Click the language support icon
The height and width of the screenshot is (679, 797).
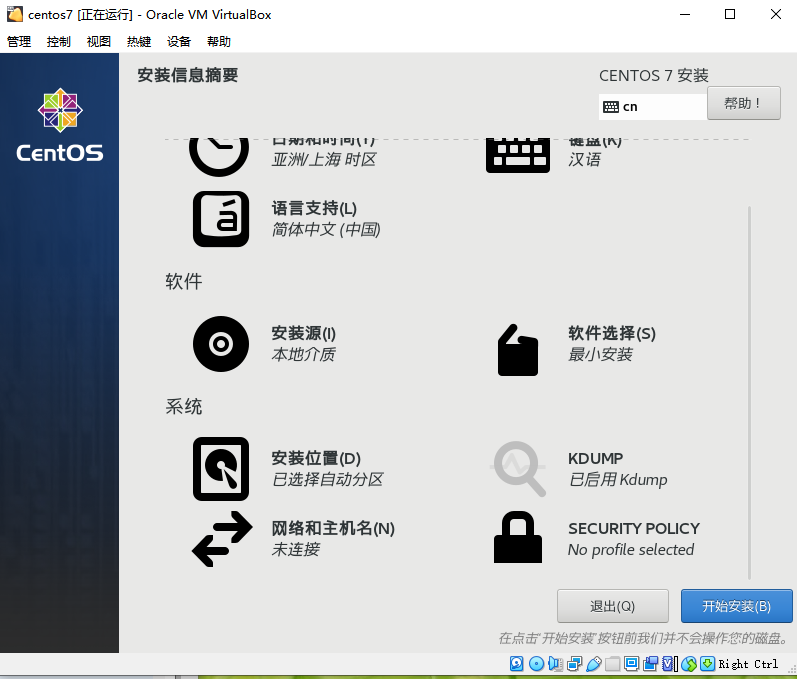221,219
